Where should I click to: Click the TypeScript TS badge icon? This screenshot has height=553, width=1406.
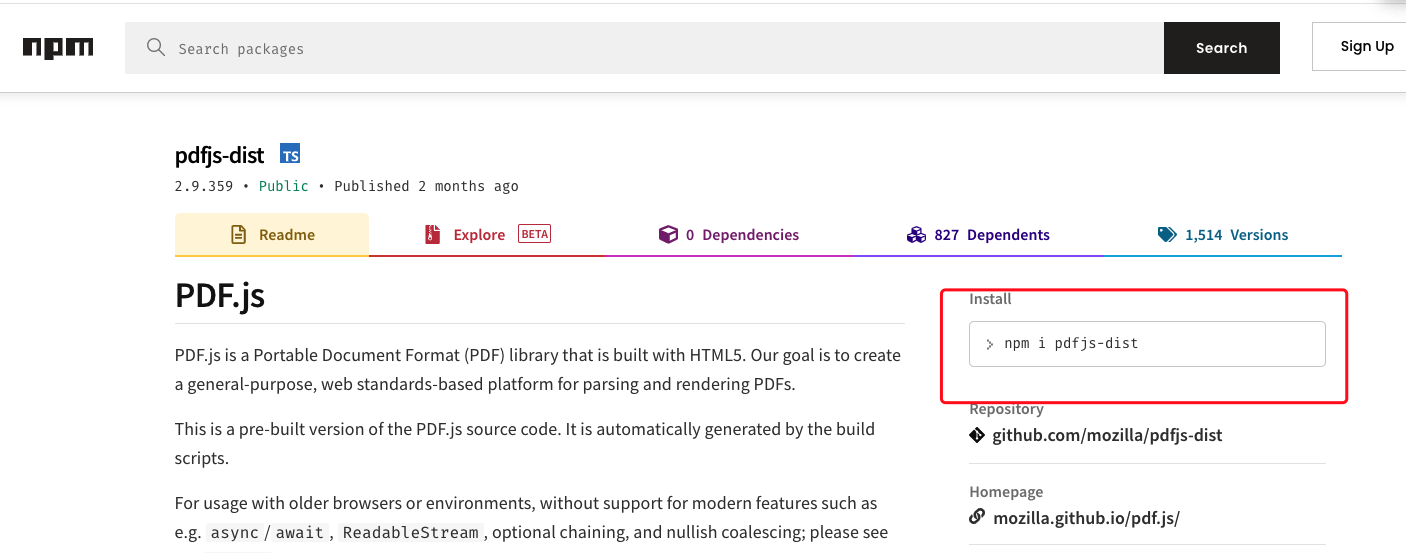click(x=290, y=155)
